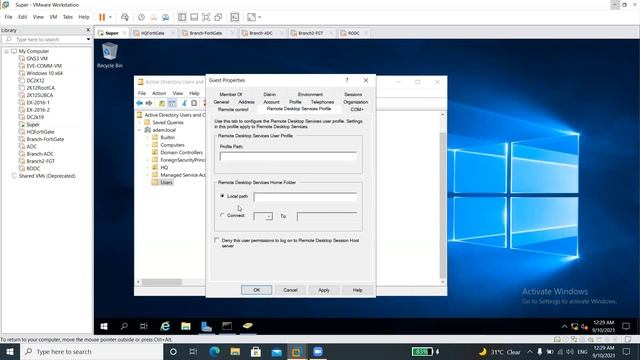Open the VMware VM menu
The height and width of the screenshot is (360, 640).
click(x=53, y=17)
